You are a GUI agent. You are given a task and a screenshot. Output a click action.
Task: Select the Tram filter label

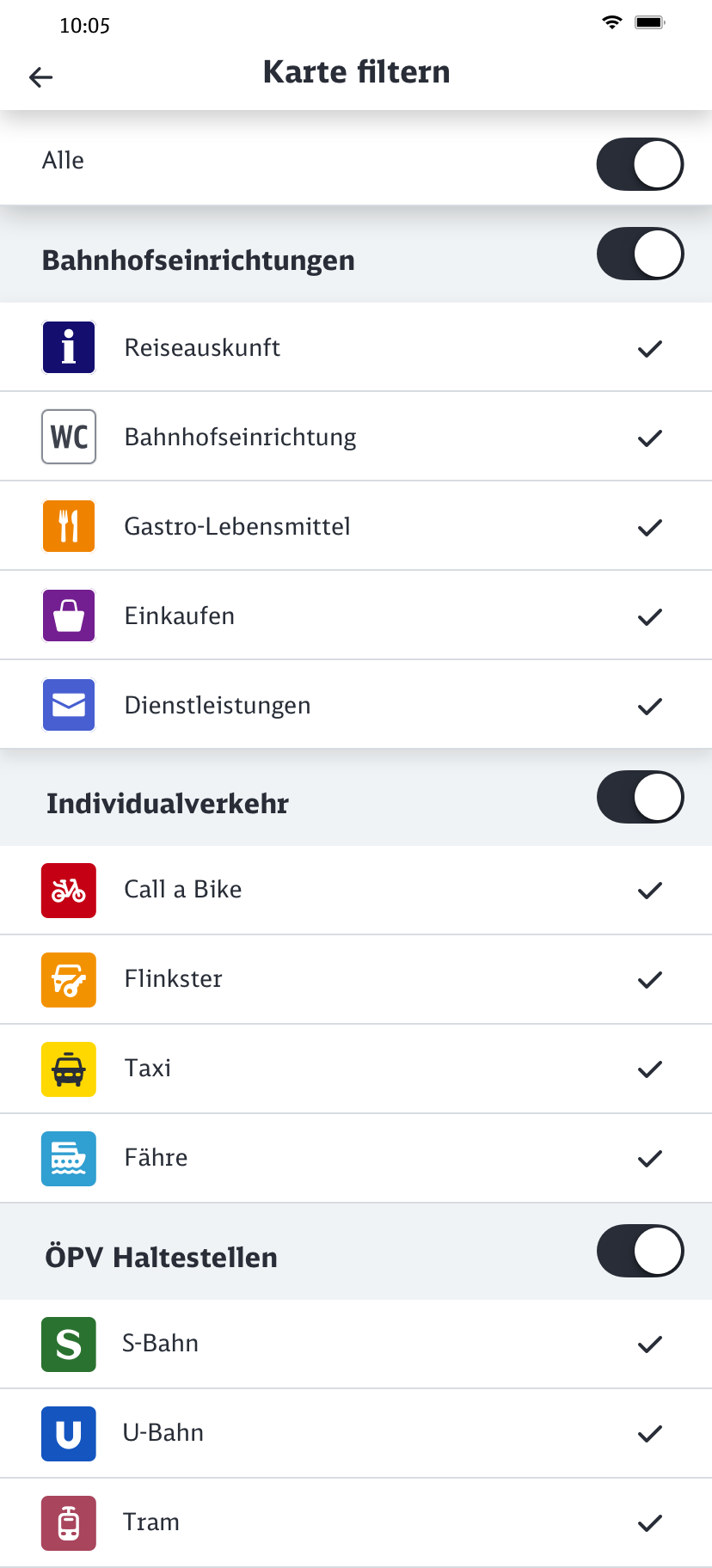[151, 1522]
